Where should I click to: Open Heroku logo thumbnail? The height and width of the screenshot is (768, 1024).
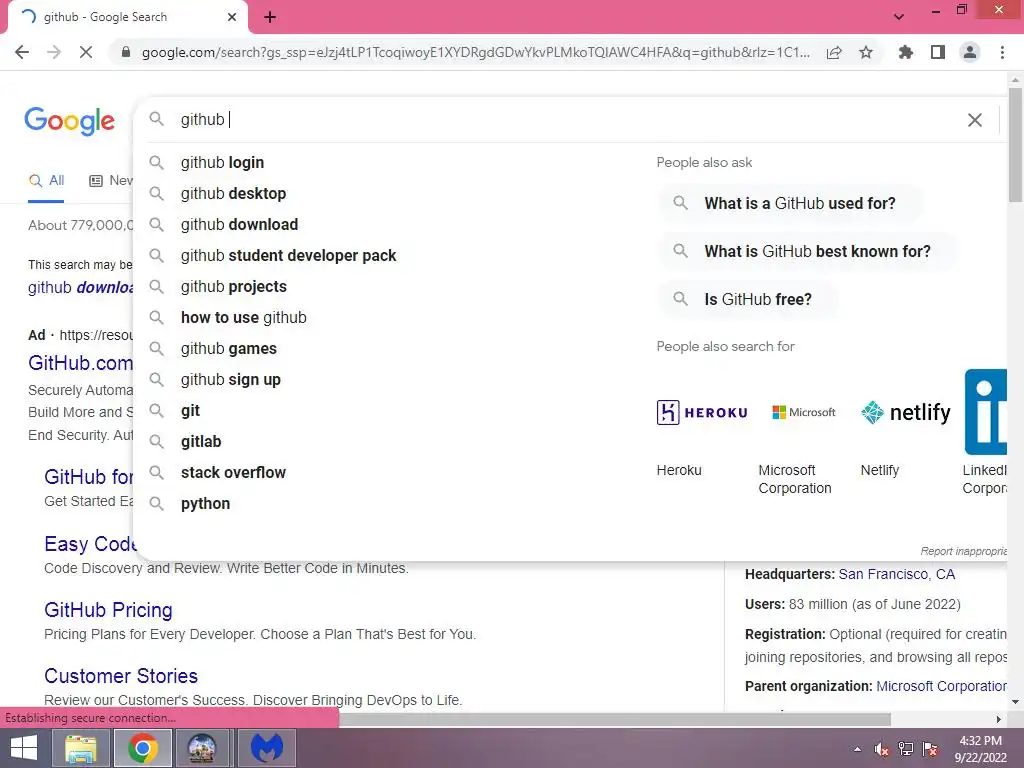click(702, 413)
